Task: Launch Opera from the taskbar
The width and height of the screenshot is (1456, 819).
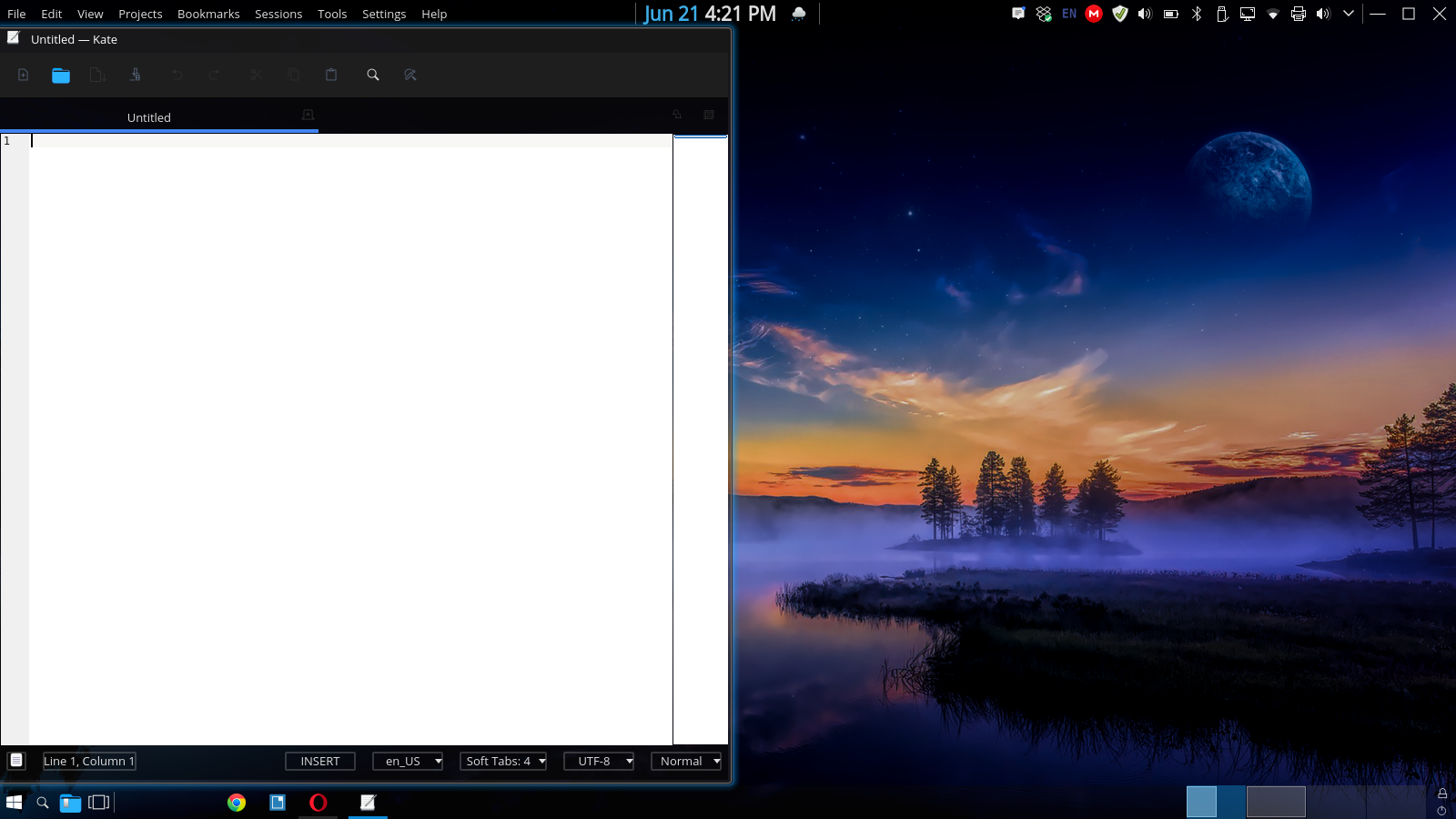Action: (x=318, y=802)
